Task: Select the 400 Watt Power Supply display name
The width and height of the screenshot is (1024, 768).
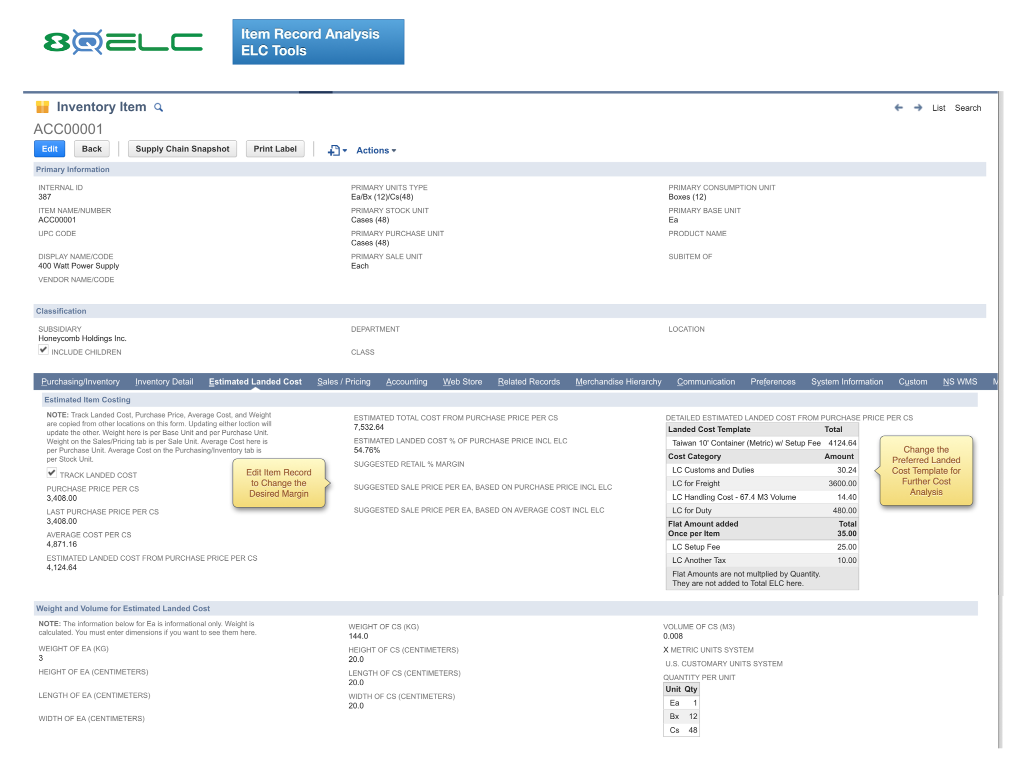Action: 78,266
